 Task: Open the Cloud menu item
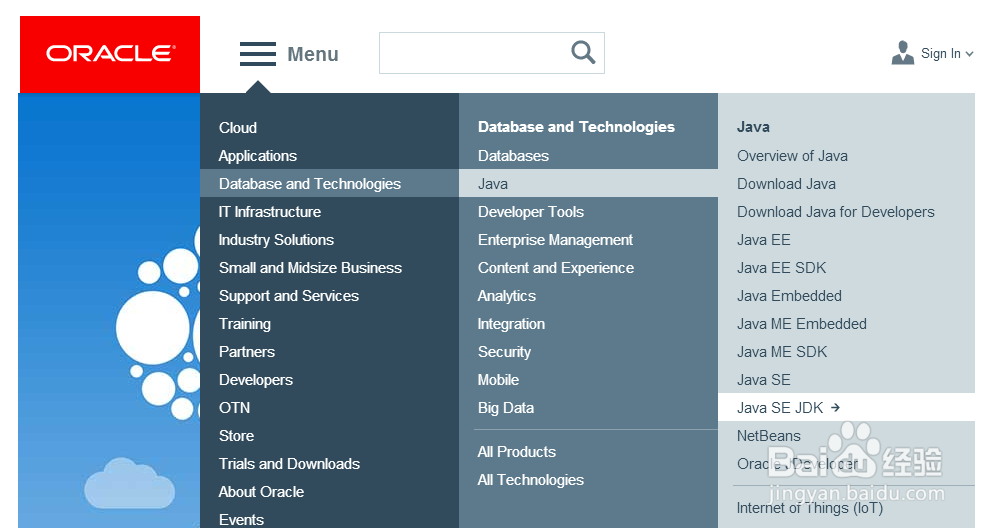(x=238, y=128)
